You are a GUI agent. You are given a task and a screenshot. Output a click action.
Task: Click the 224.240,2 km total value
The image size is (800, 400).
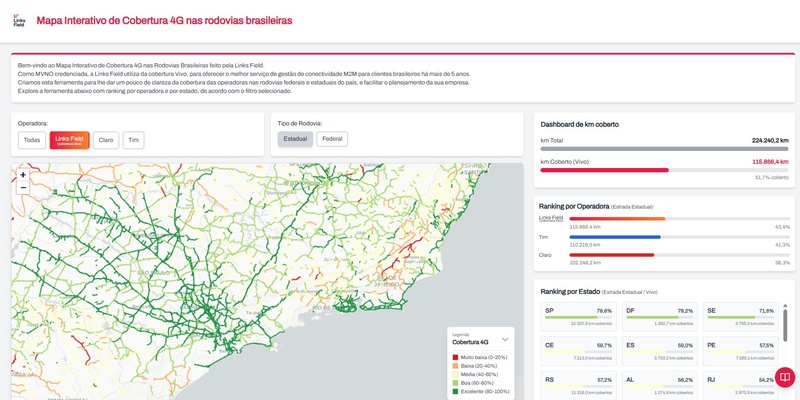coord(770,140)
